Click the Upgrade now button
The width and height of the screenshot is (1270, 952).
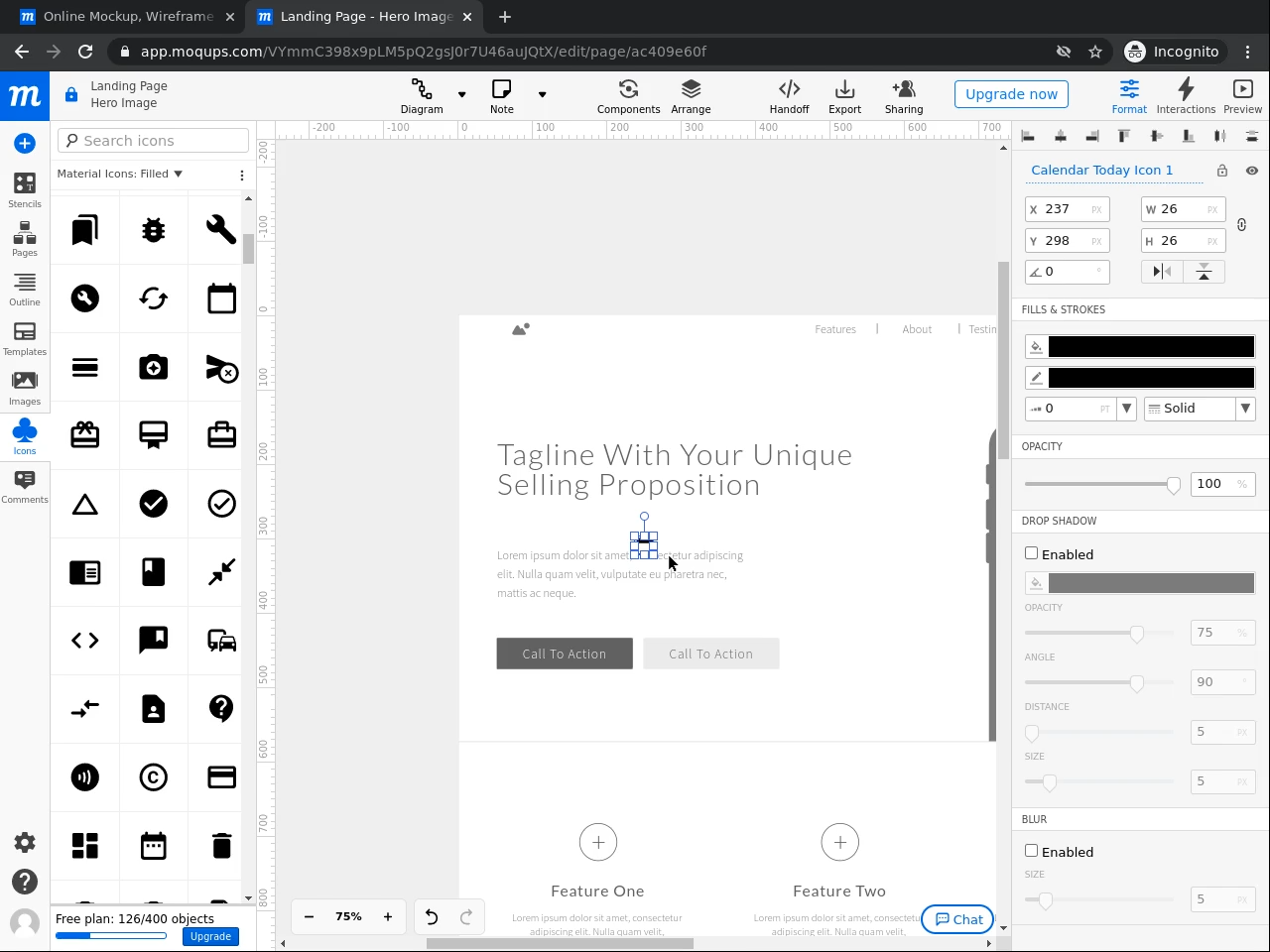[1011, 94]
